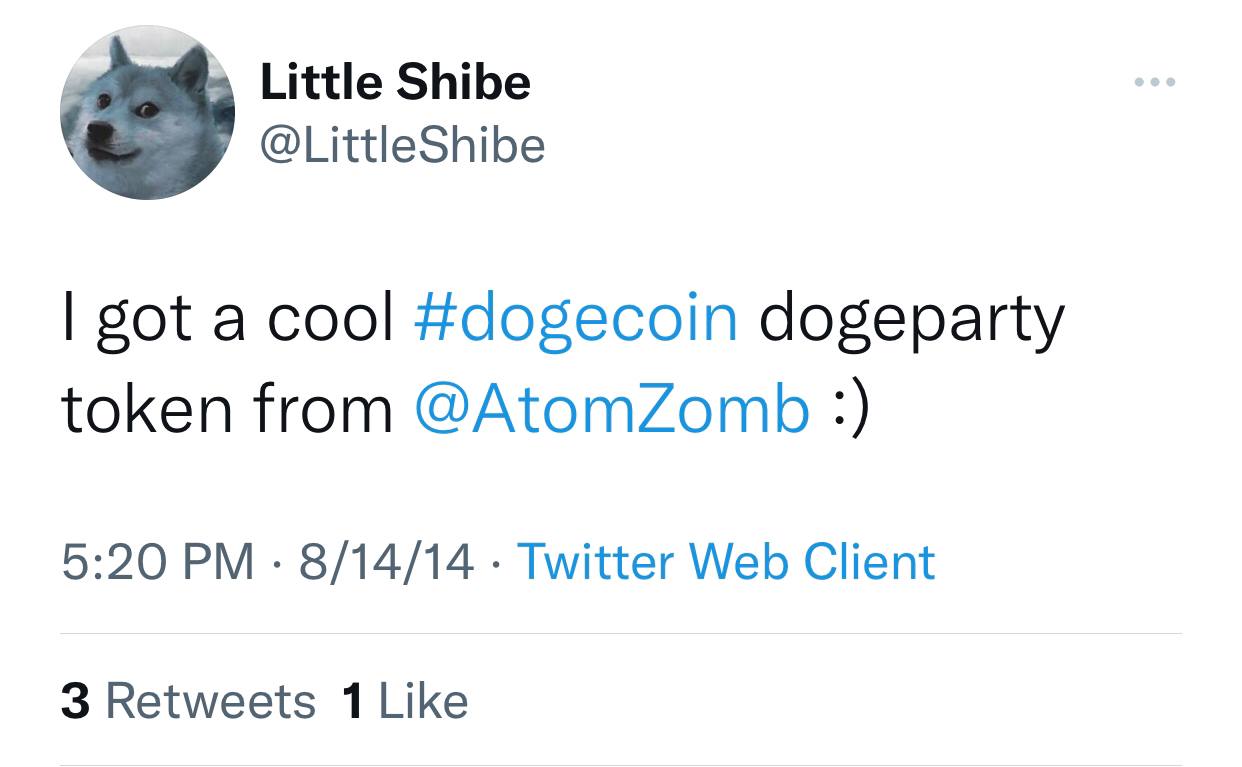Click the 5:20 PM timestamp
This screenshot has width=1242, height=767.
[x=157, y=561]
